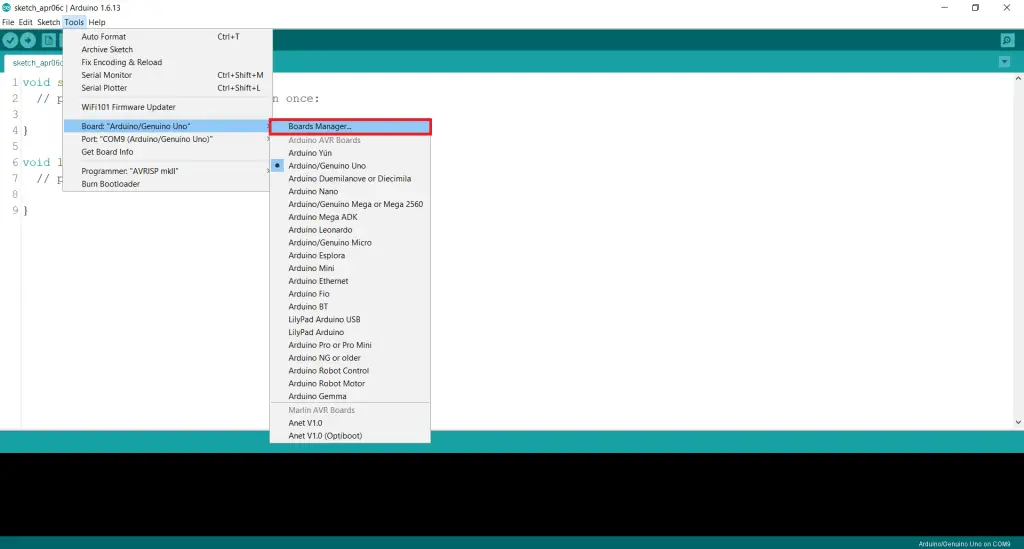Image resolution: width=1024 pixels, height=549 pixels.
Task: Open the File menu
Action: 8,22
